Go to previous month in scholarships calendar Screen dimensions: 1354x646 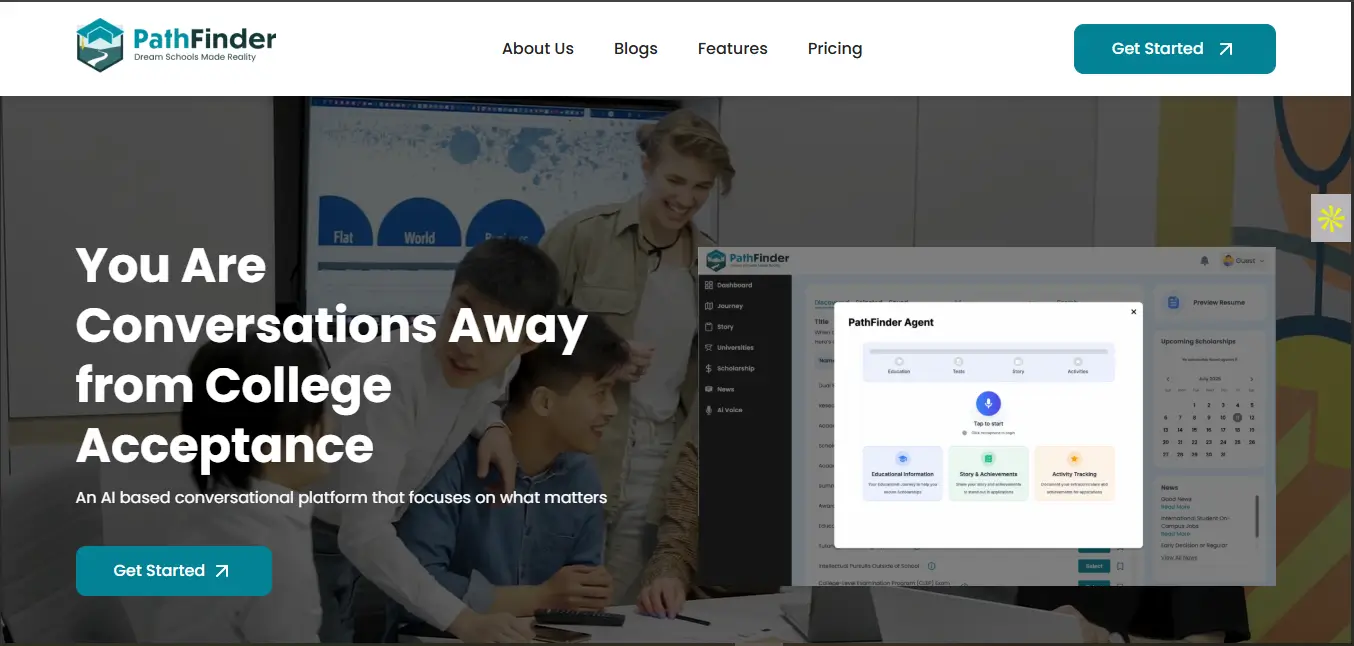pyautogui.click(x=1166, y=379)
